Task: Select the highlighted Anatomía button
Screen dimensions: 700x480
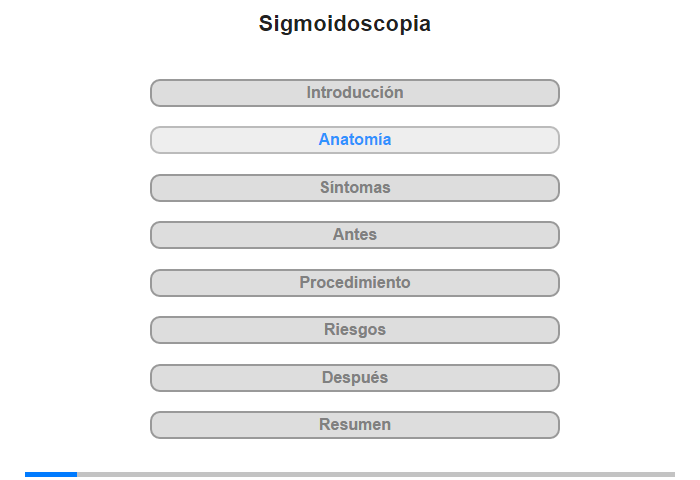Action: pyautogui.click(x=354, y=140)
